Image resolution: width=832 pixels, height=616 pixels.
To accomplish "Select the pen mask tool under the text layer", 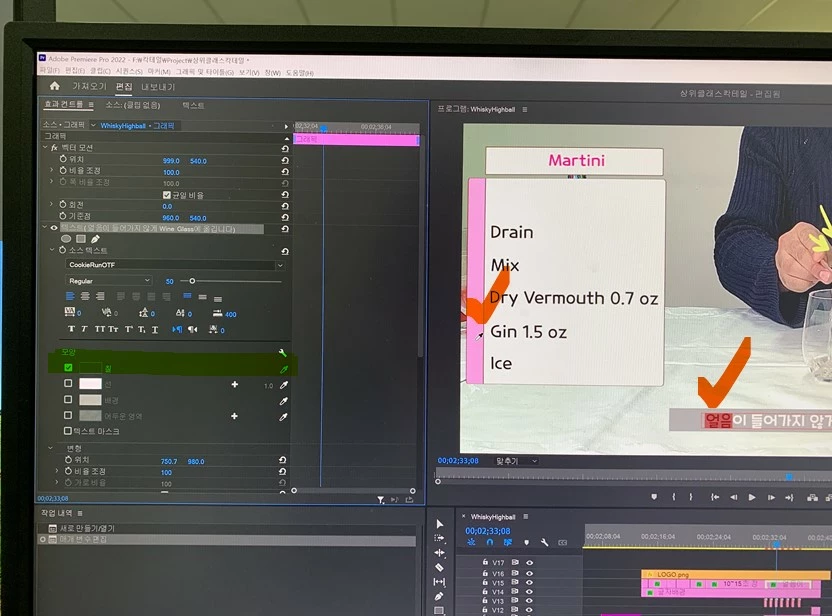I will 95,239.
